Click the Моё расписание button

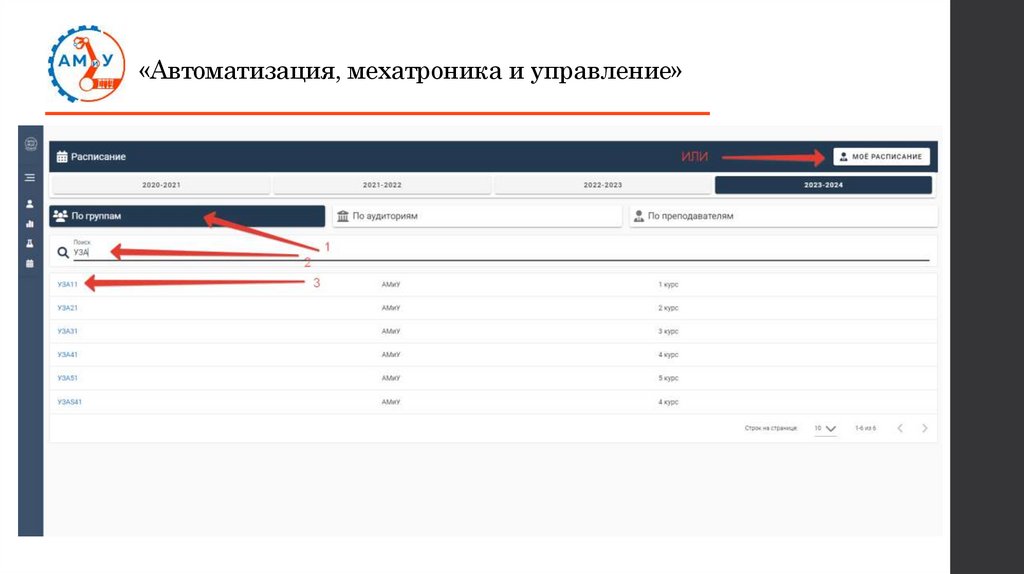(x=881, y=157)
